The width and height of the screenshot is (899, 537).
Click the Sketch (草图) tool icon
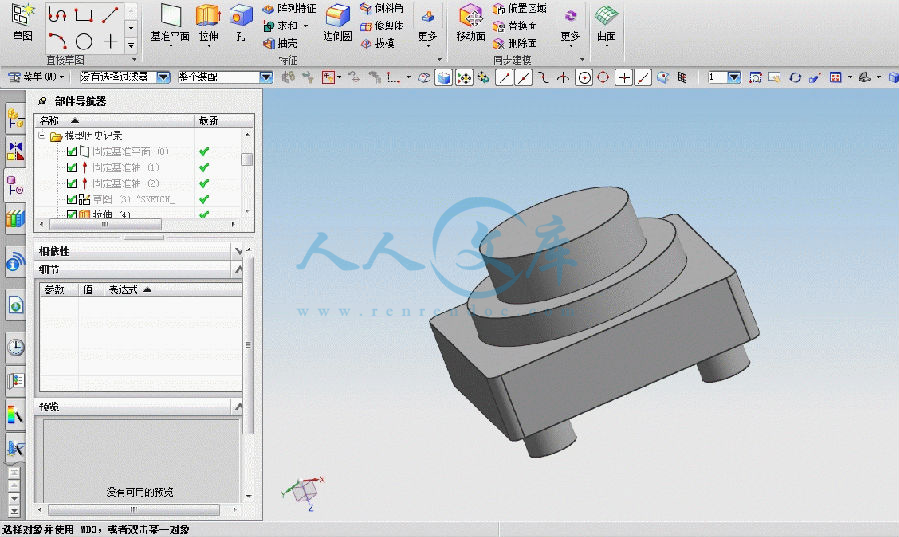coord(22,15)
